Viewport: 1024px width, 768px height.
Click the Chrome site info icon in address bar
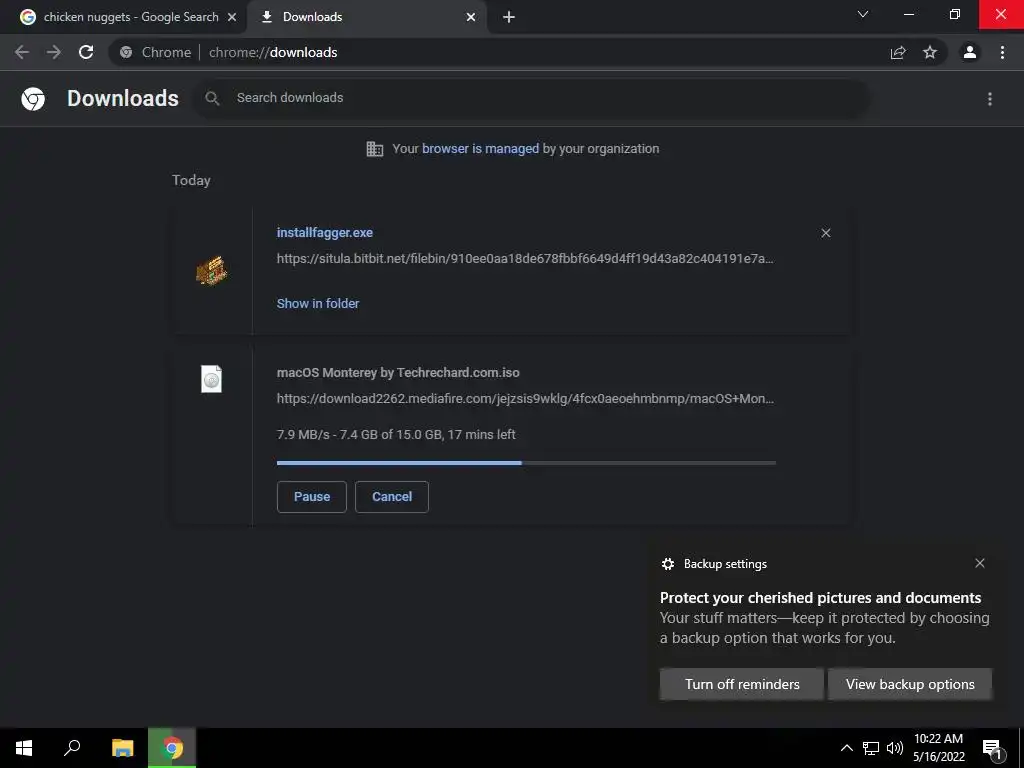(x=126, y=52)
